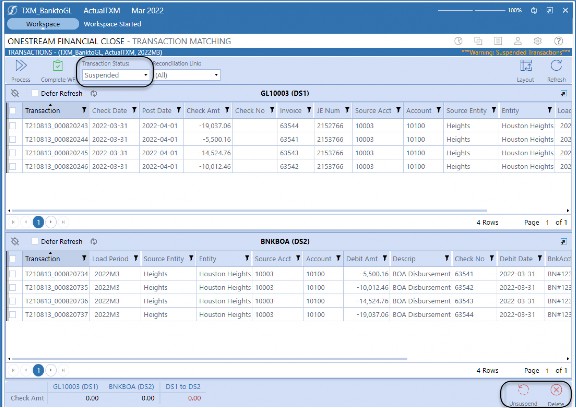Click the Complete WF clipboard icon
The height and width of the screenshot is (408, 576).
click(58, 66)
